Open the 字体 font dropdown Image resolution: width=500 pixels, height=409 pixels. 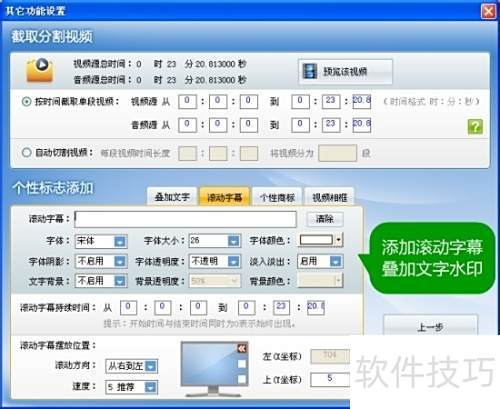point(120,241)
